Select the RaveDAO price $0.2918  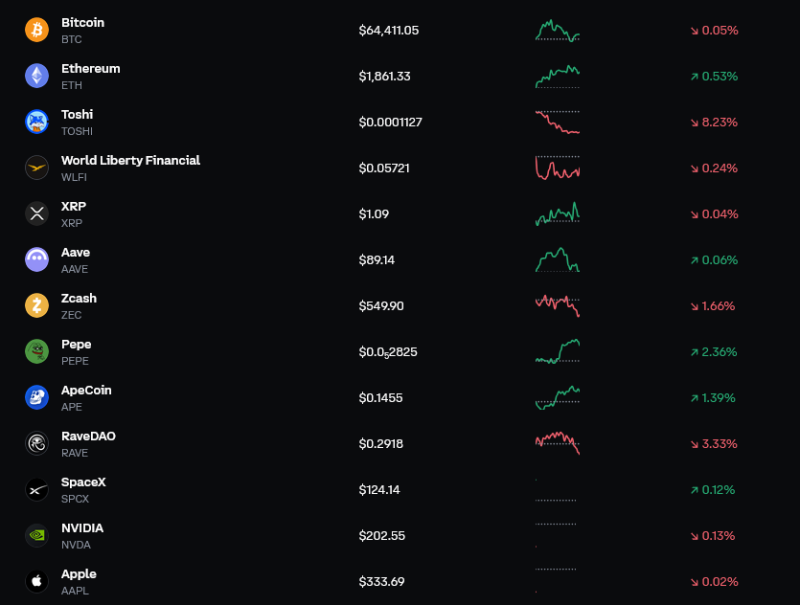pyautogui.click(x=381, y=443)
